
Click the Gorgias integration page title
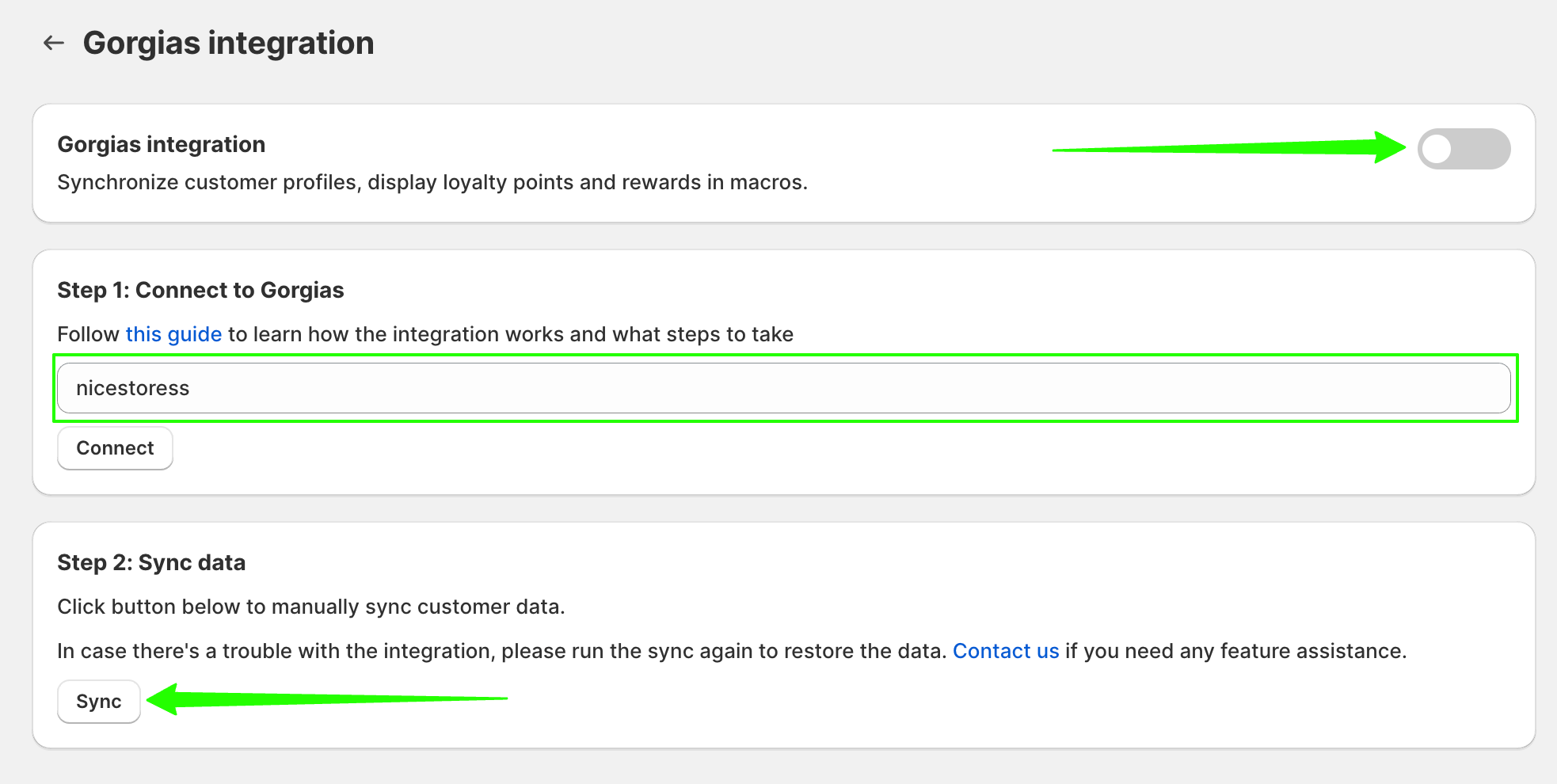(228, 43)
